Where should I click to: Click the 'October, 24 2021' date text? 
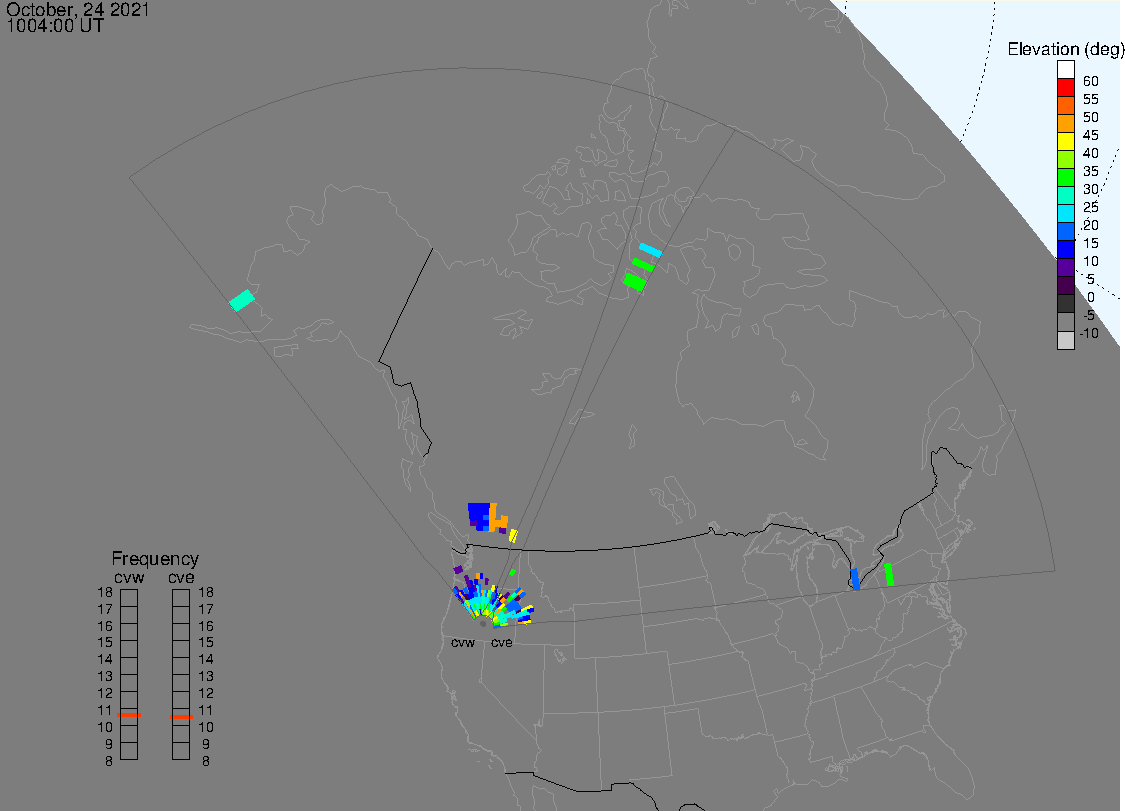(x=77, y=9)
